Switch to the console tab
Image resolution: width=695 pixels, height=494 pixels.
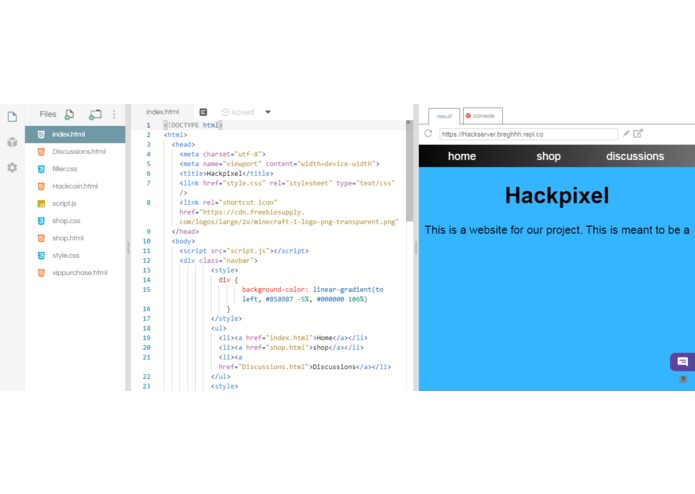click(x=483, y=116)
